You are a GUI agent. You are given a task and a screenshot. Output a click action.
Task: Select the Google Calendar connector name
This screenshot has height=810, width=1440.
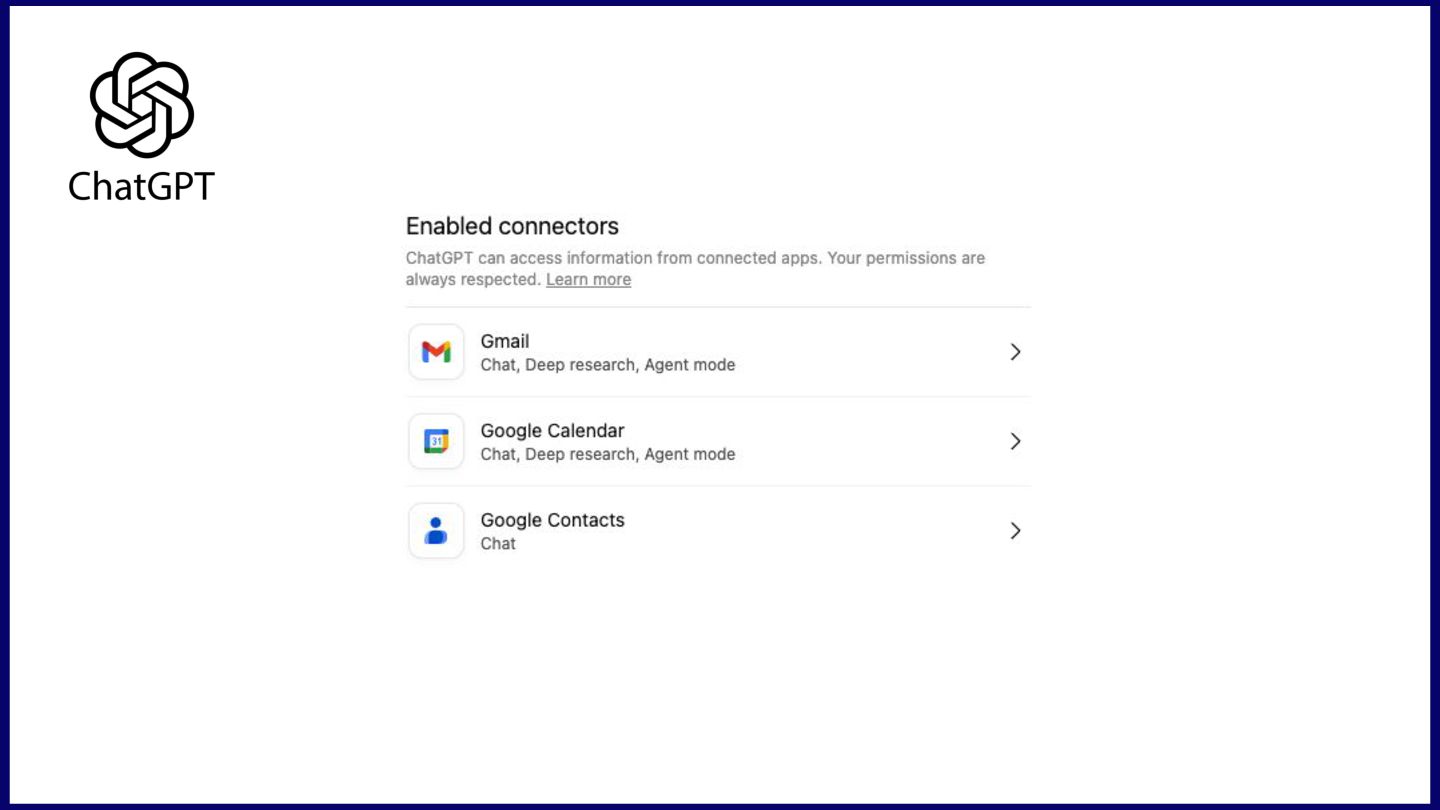point(552,431)
